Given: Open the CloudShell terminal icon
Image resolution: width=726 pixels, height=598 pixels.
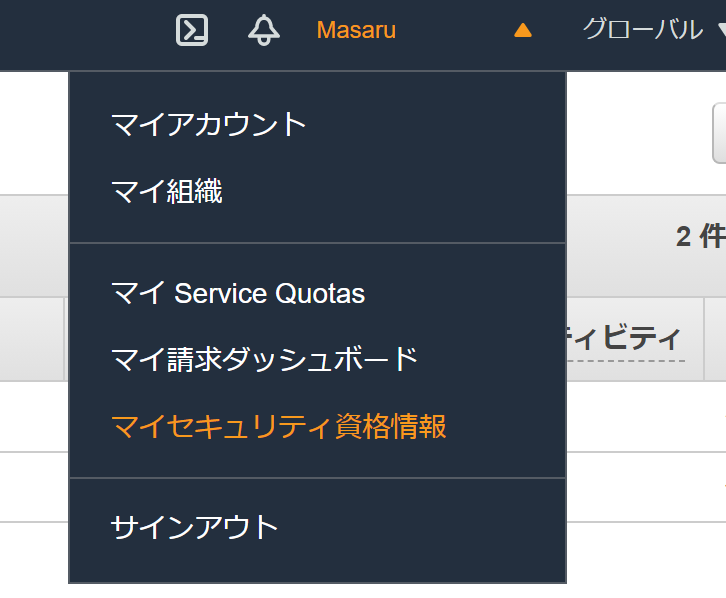Looking at the screenshot, I should (192, 30).
